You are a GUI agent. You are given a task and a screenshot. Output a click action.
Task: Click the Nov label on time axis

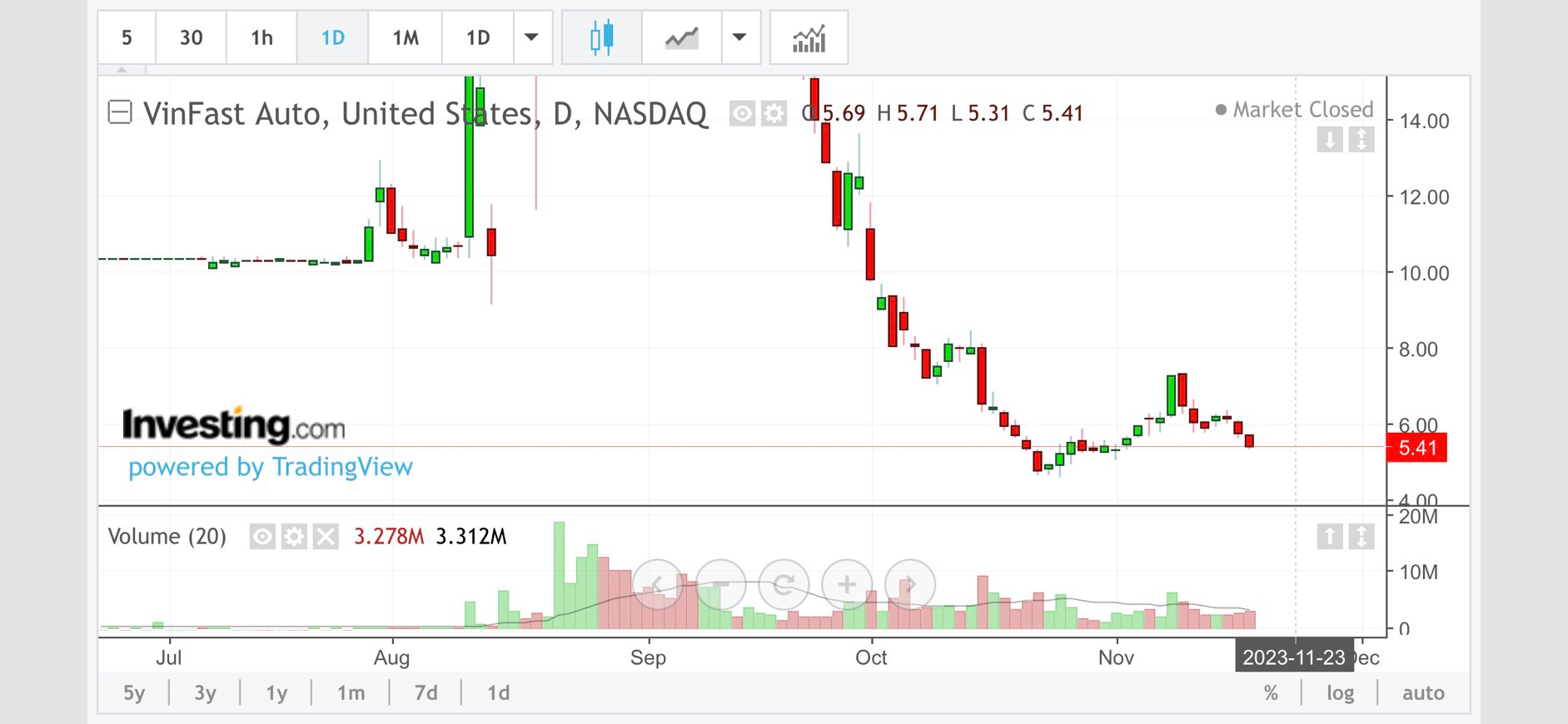[1116, 657]
